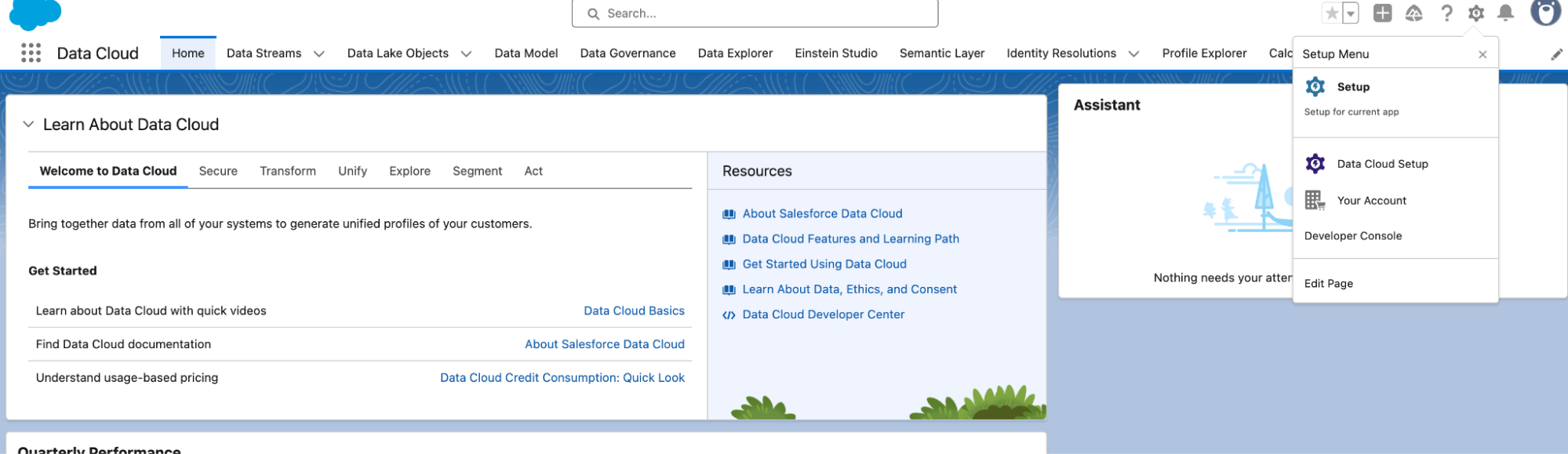Open the Identity Resolutions tab
This screenshot has width=1568, height=454.
[1061, 53]
